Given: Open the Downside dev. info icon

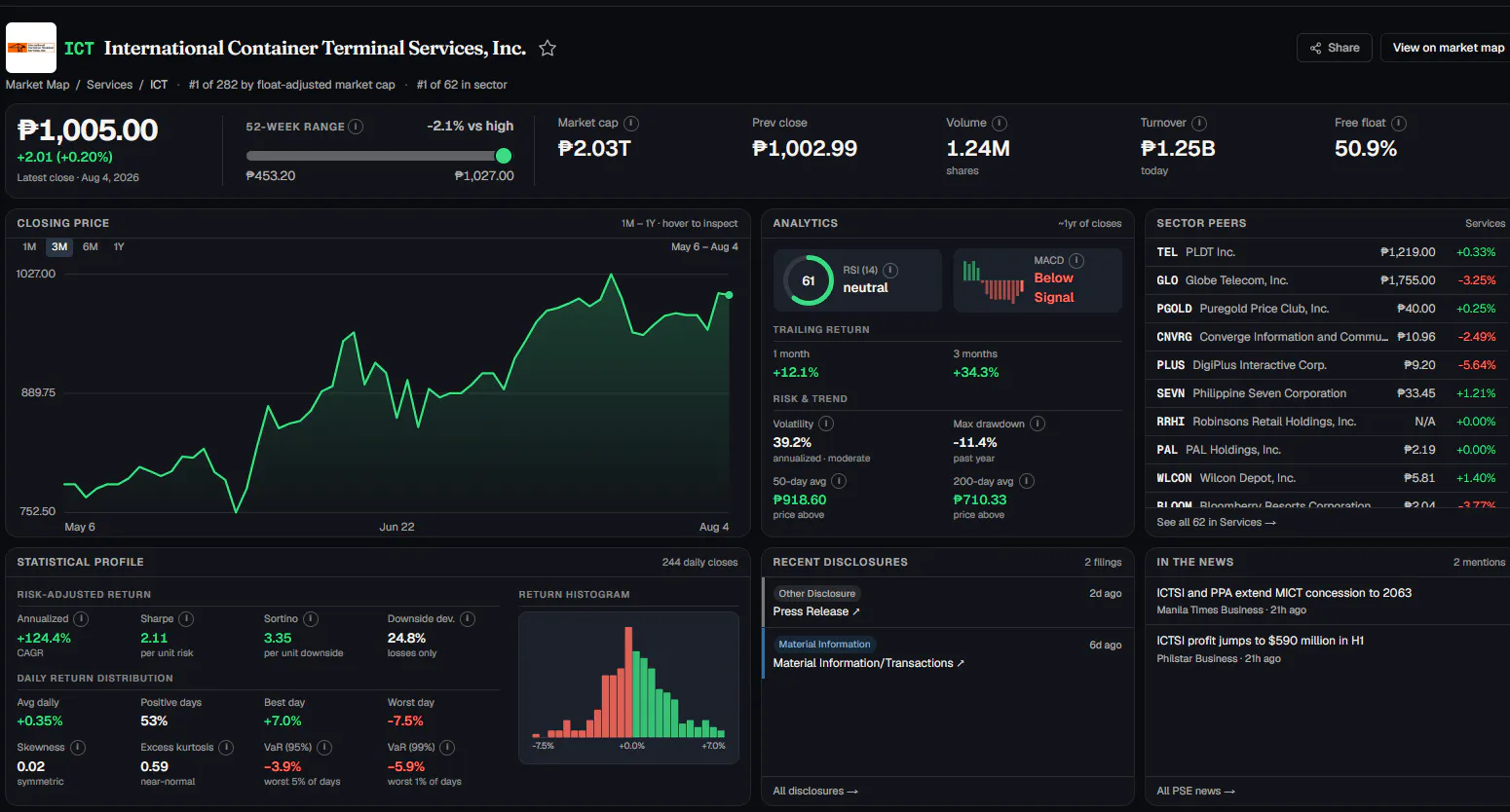Looking at the screenshot, I should (x=468, y=618).
